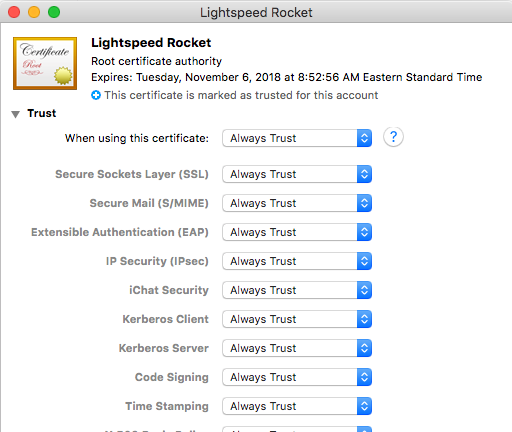The height and width of the screenshot is (432, 512).
Task: Open the Extensible Authentication (EAP) dropdown
Action: point(297,232)
